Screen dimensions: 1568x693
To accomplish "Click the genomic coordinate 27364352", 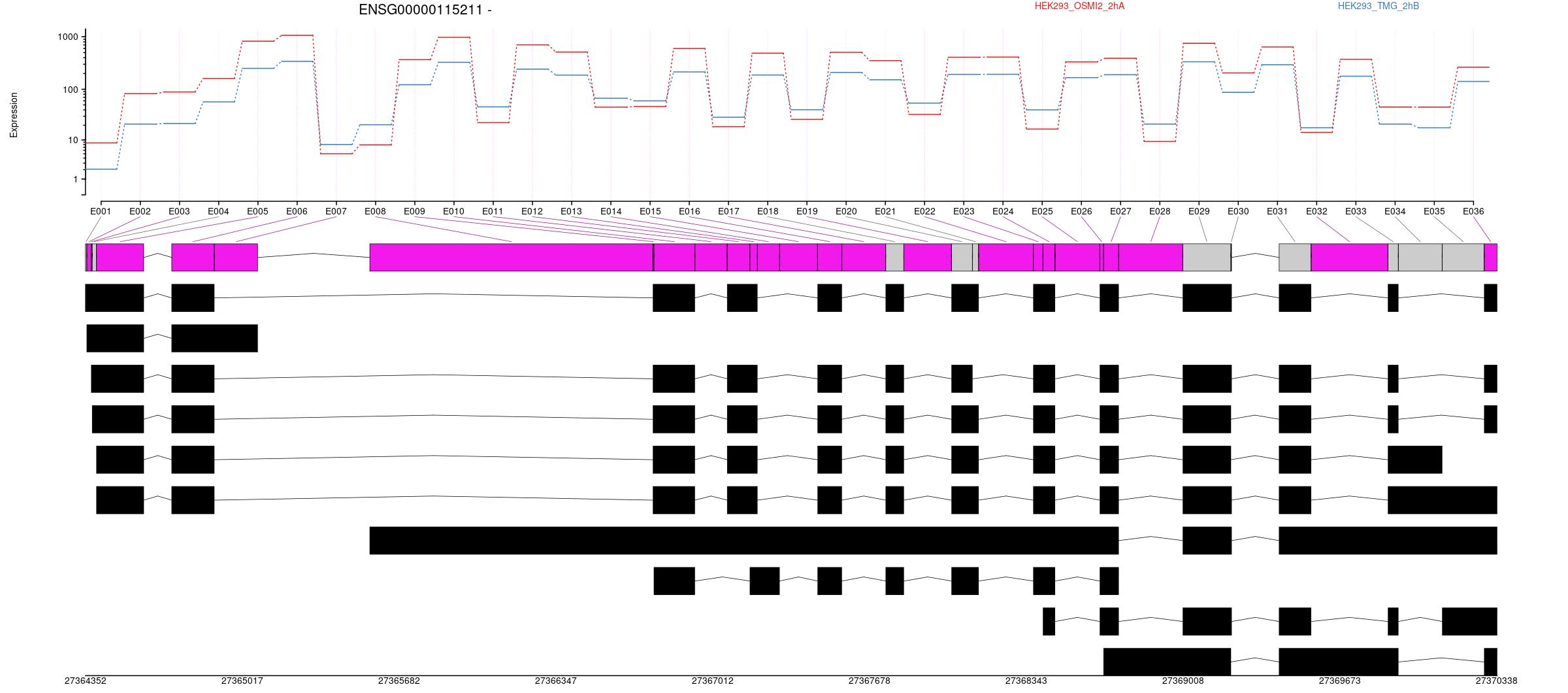I will pyautogui.click(x=85, y=681).
